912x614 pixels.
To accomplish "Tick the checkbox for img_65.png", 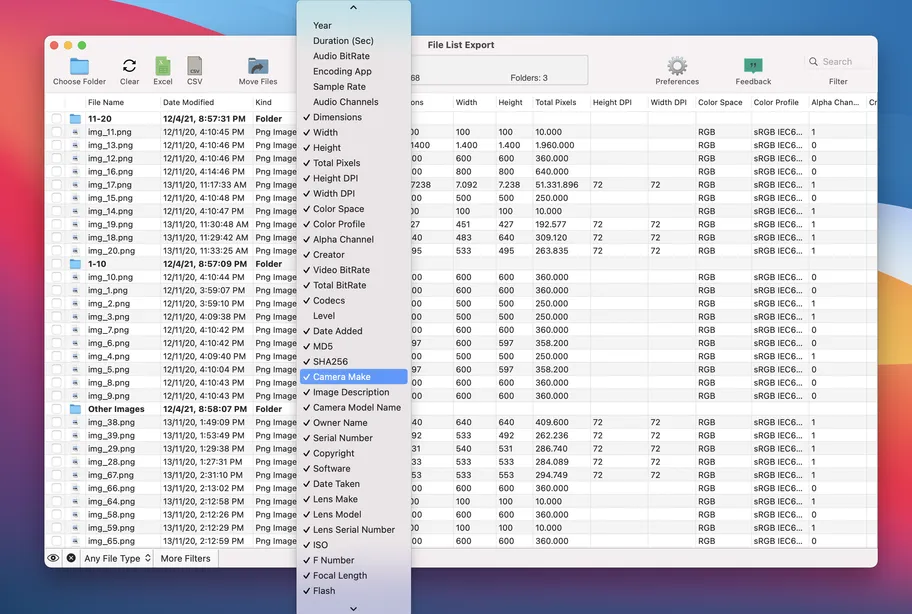I will pos(56,541).
